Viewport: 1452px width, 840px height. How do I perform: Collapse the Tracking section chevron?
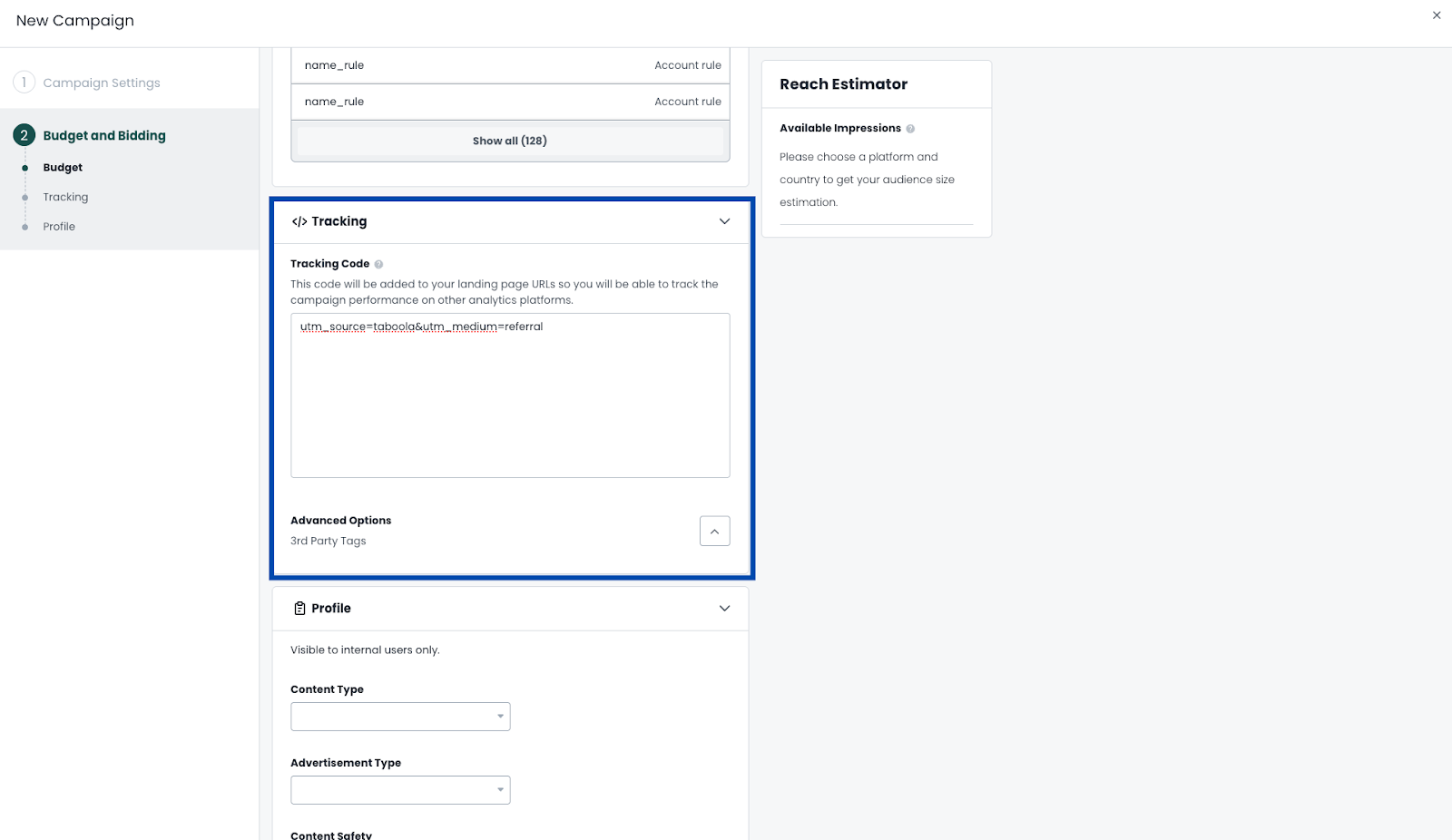(724, 221)
